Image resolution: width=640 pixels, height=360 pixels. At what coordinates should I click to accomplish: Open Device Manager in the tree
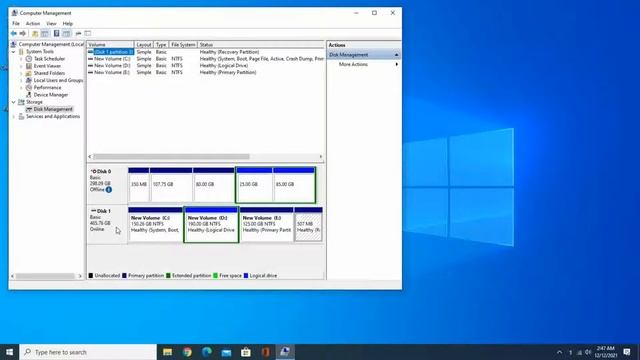(51, 95)
